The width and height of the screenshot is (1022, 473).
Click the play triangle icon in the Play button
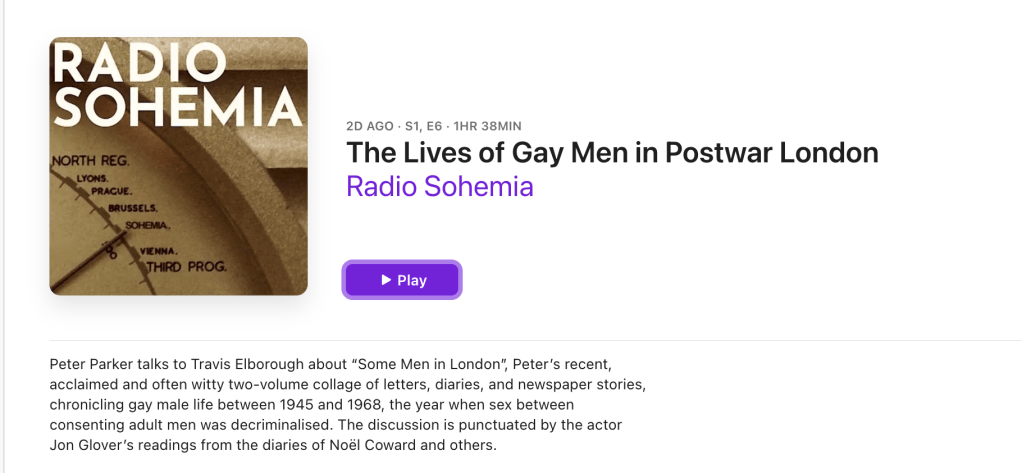[x=386, y=280]
